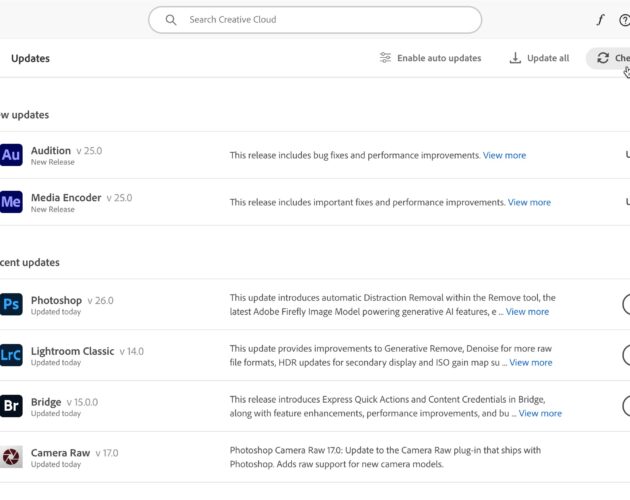Open the help question mark icon

tap(625, 20)
